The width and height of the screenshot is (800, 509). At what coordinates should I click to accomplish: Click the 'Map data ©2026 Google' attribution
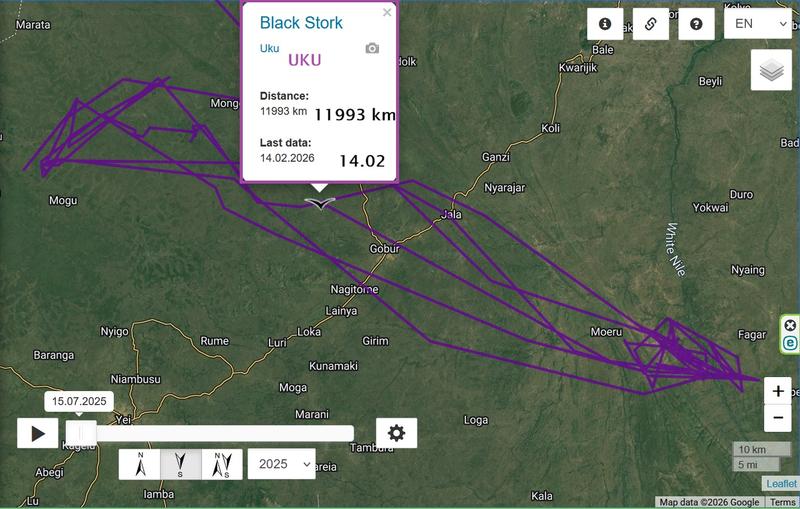[709, 502]
